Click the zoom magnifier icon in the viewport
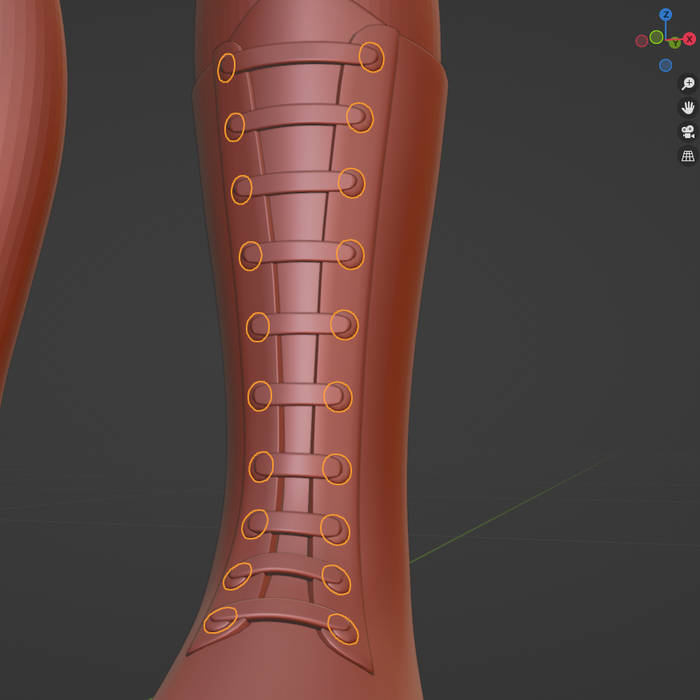Screen dimensions: 700x700 [x=687, y=84]
